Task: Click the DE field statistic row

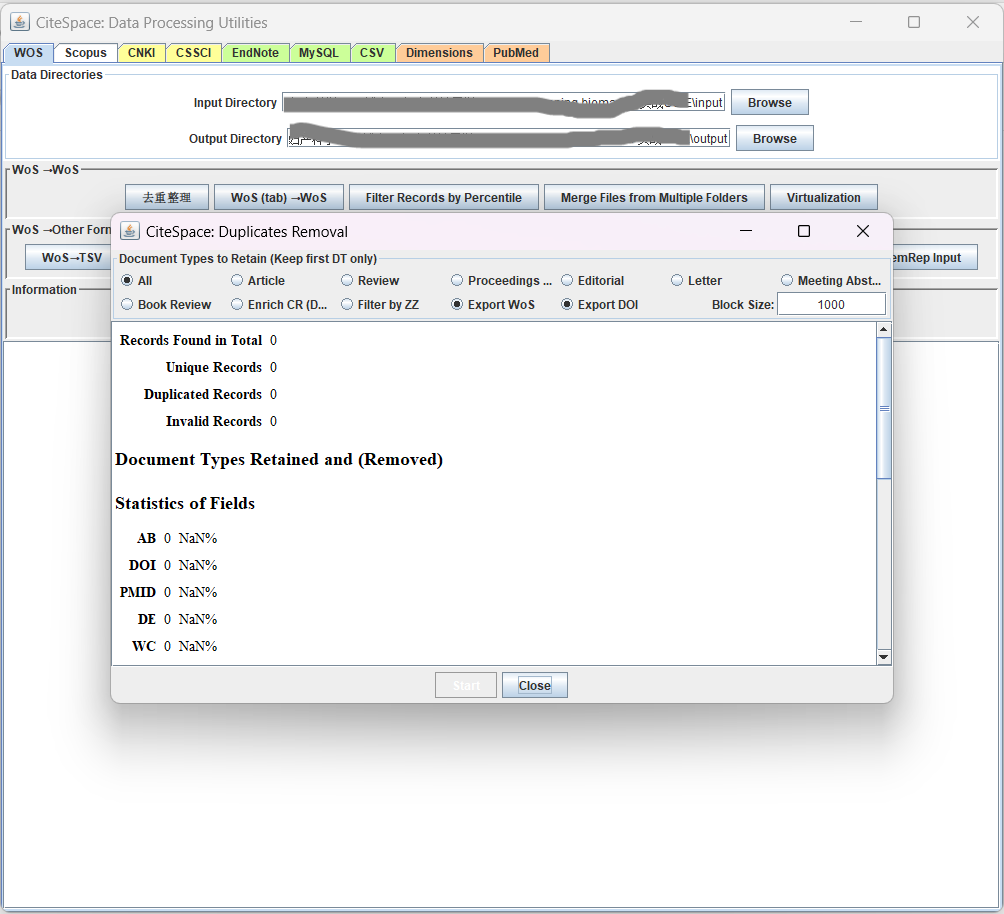Action: (x=177, y=619)
